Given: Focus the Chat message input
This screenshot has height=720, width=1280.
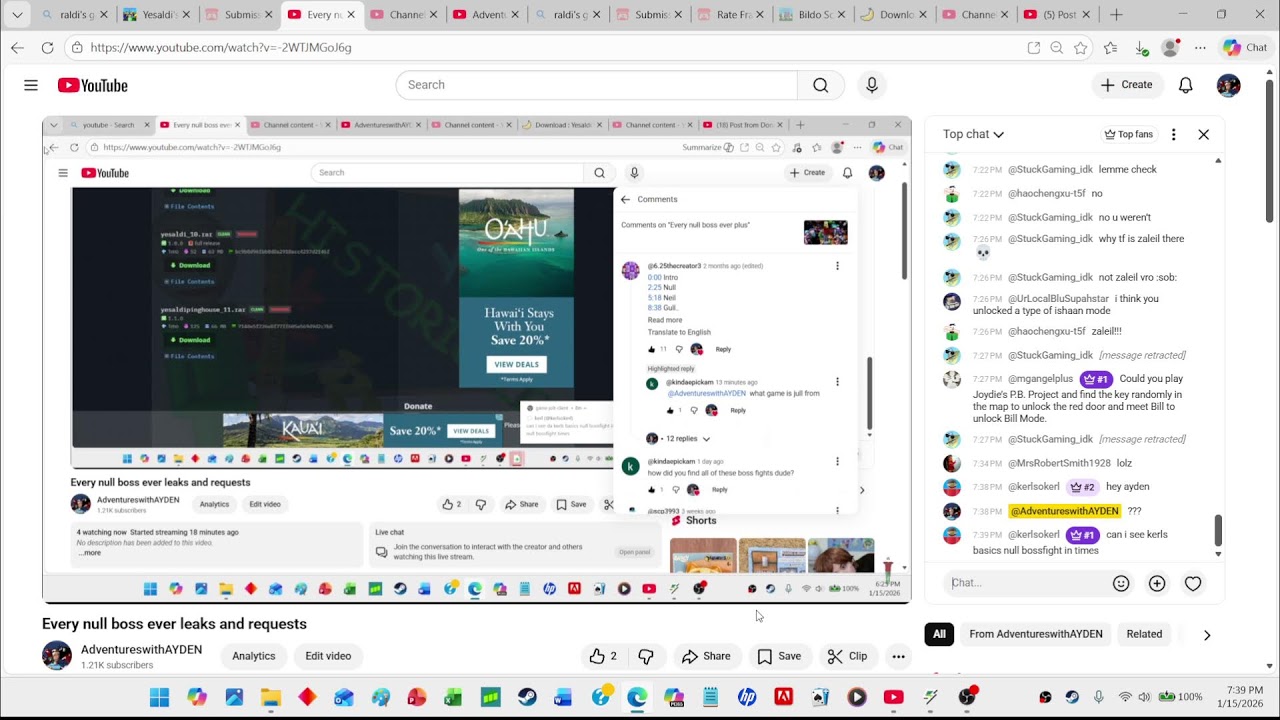Looking at the screenshot, I should [x=1027, y=583].
